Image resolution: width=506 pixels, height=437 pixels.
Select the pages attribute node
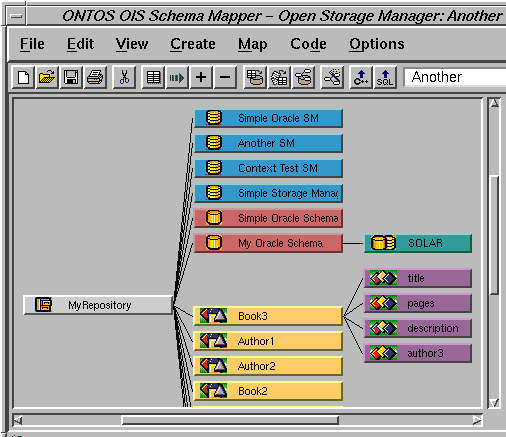[418, 303]
